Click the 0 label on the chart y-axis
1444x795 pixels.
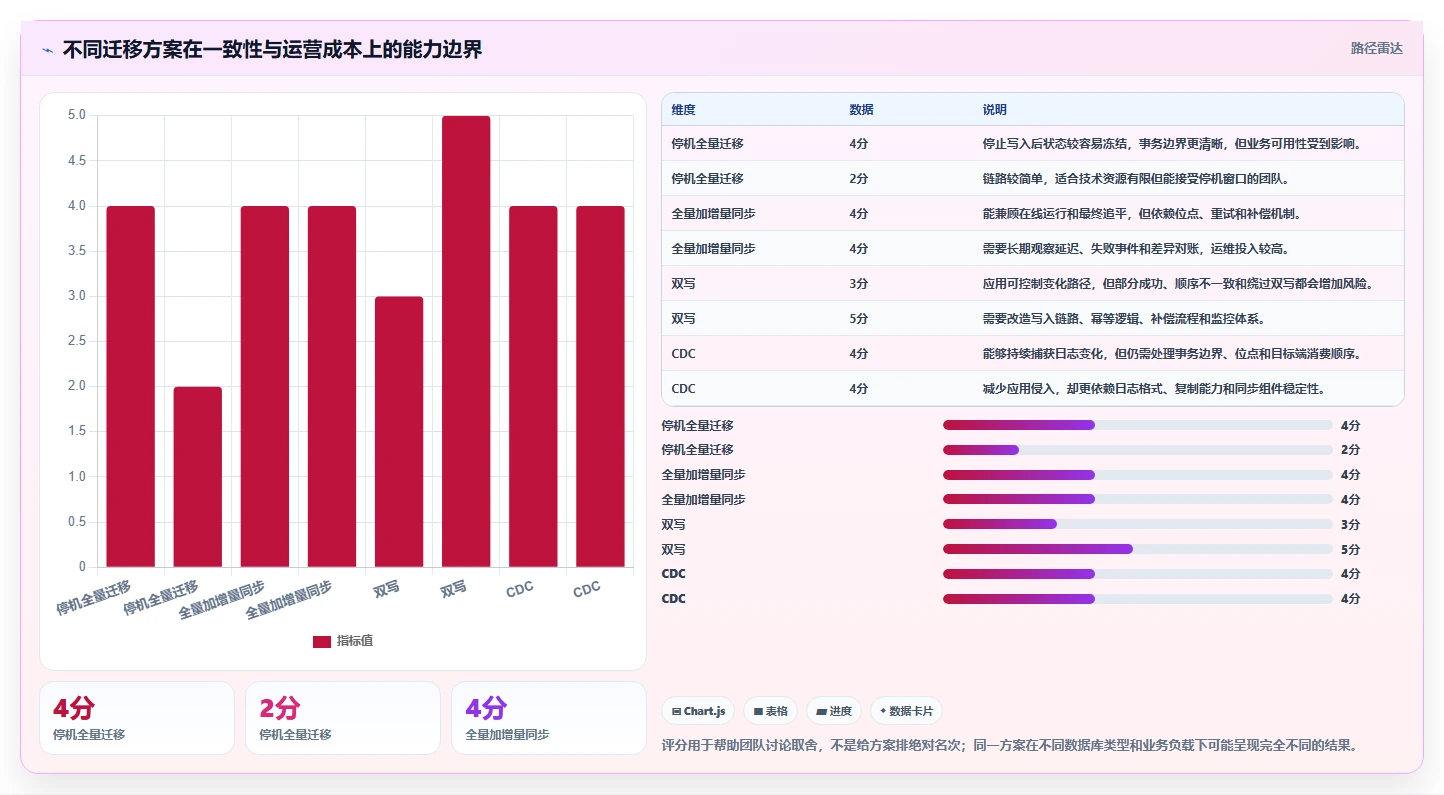tap(83, 567)
